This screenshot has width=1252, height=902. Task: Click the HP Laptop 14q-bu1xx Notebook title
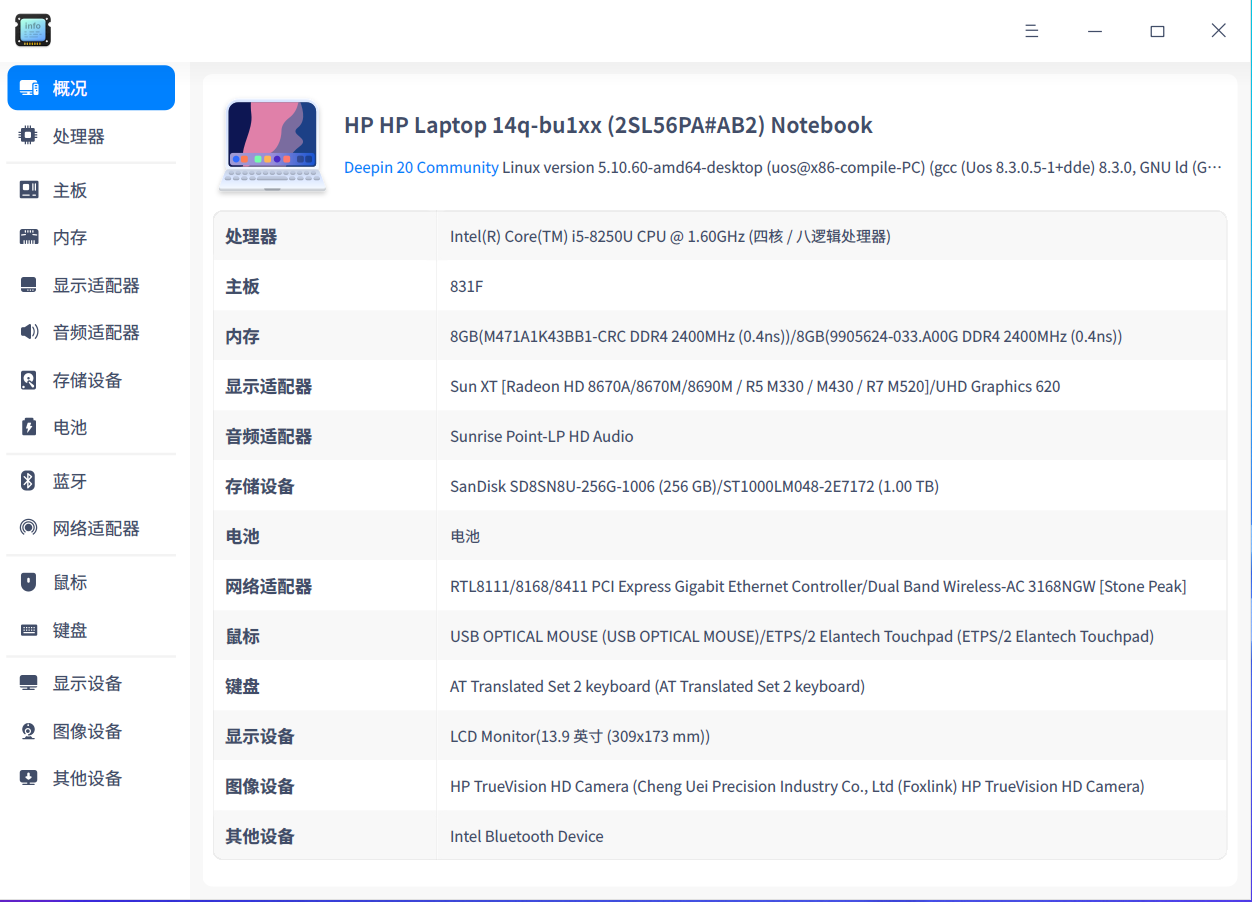click(x=608, y=125)
